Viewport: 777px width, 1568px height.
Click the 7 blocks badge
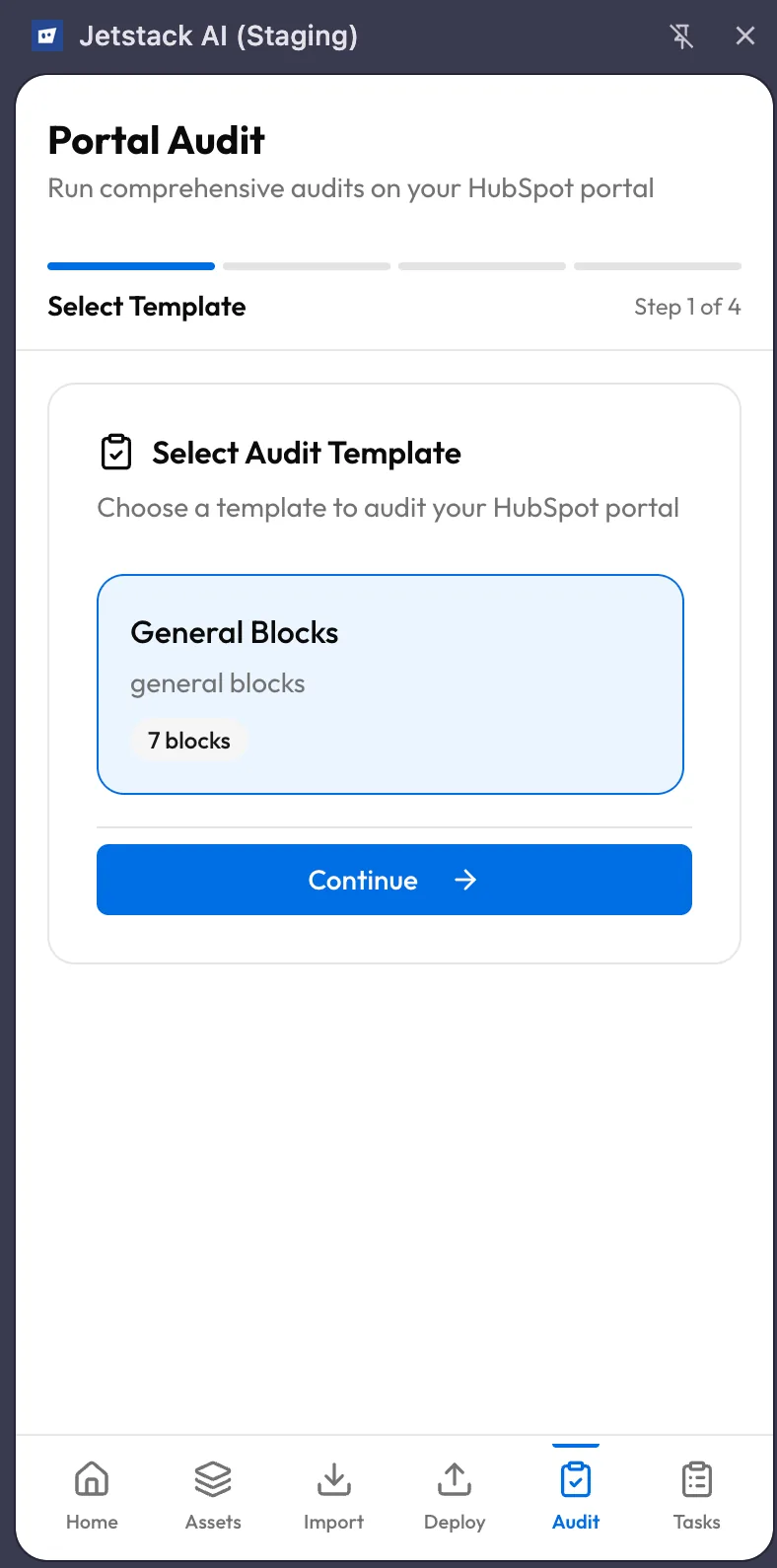(188, 741)
